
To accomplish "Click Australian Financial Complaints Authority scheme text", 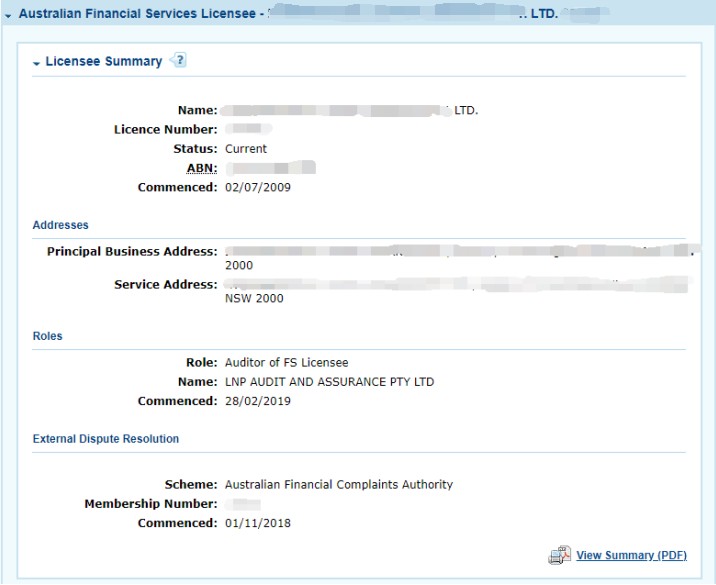I will pyautogui.click(x=338, y=484).
